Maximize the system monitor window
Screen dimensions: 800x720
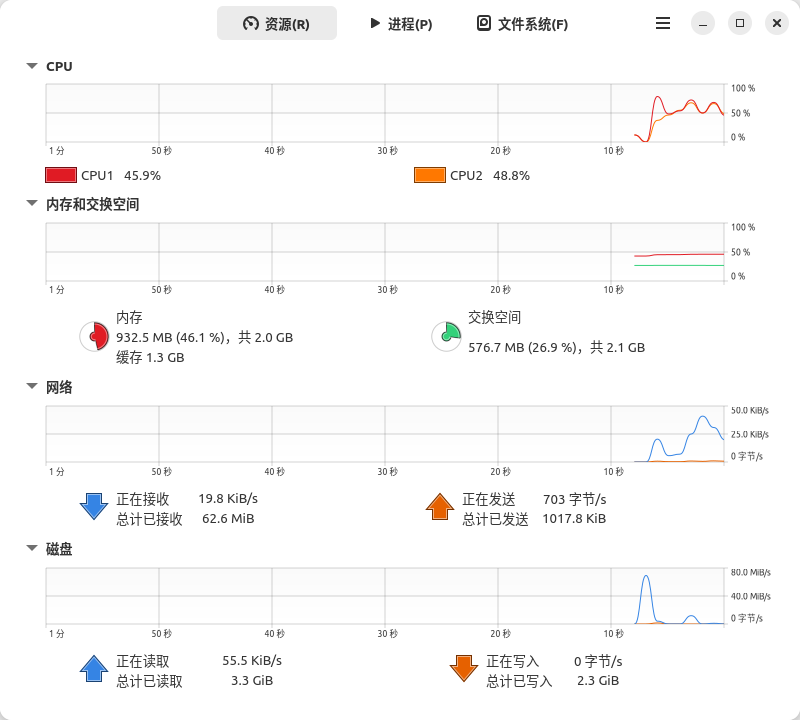pos(740,23)
